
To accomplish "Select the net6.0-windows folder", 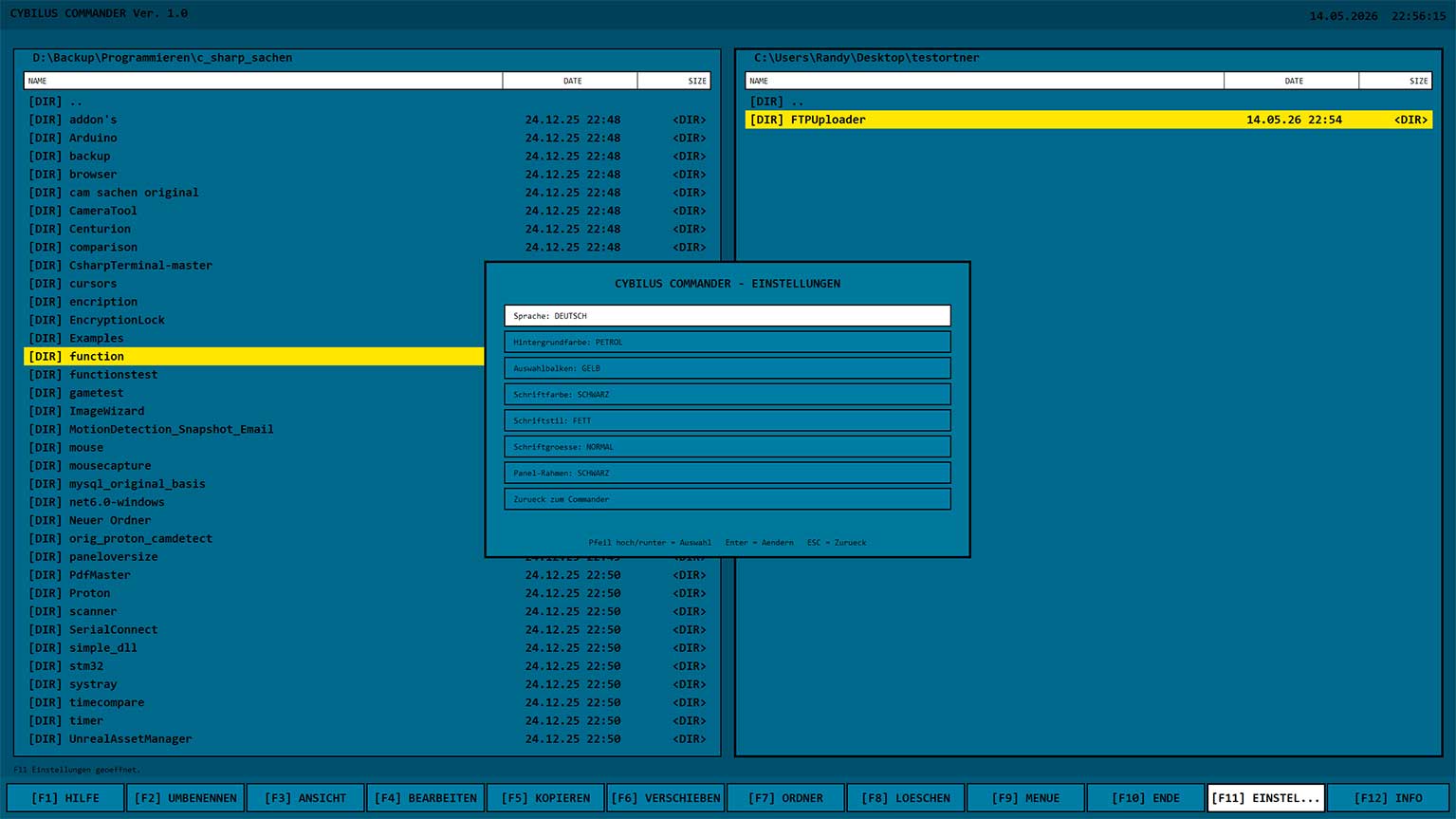I will pos(254,502).
